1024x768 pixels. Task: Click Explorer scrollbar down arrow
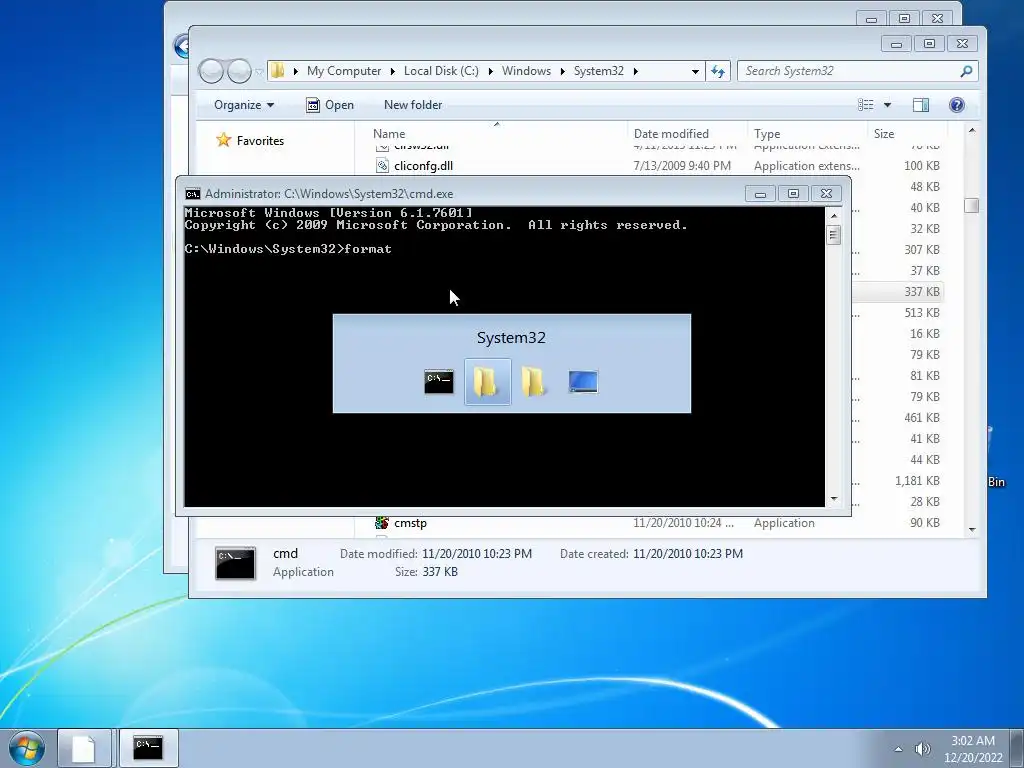pyautogui.click(x=972, y=530)
